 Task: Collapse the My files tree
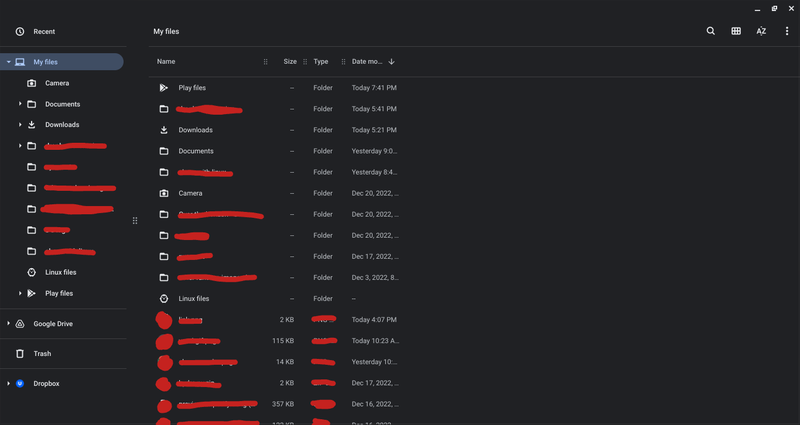8,62
